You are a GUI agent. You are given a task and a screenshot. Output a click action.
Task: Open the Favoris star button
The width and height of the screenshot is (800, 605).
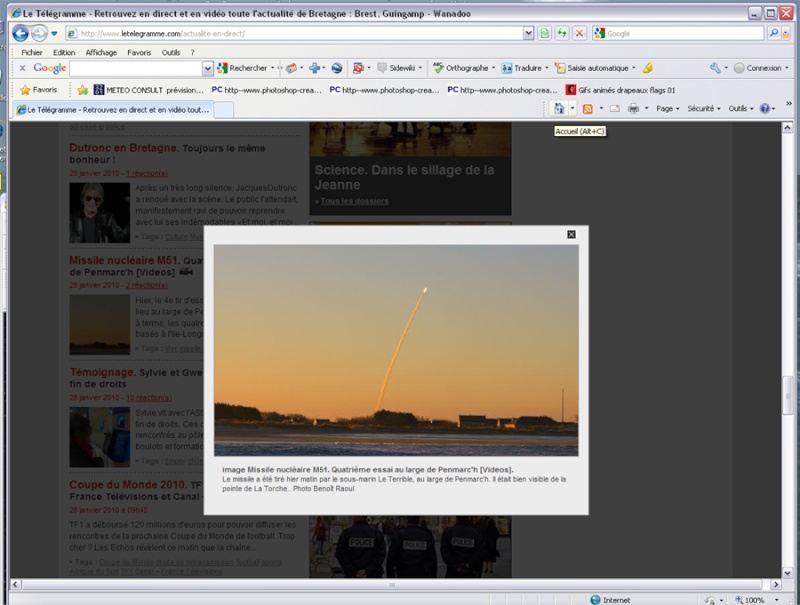point(38,90)
